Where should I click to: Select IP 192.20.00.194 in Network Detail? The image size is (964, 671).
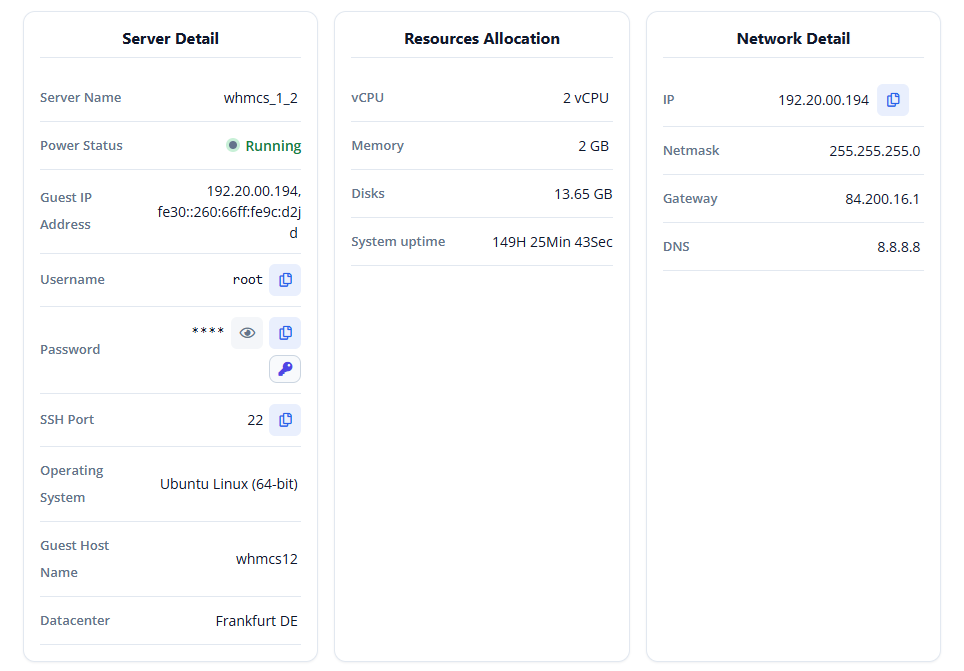point(824,100)
